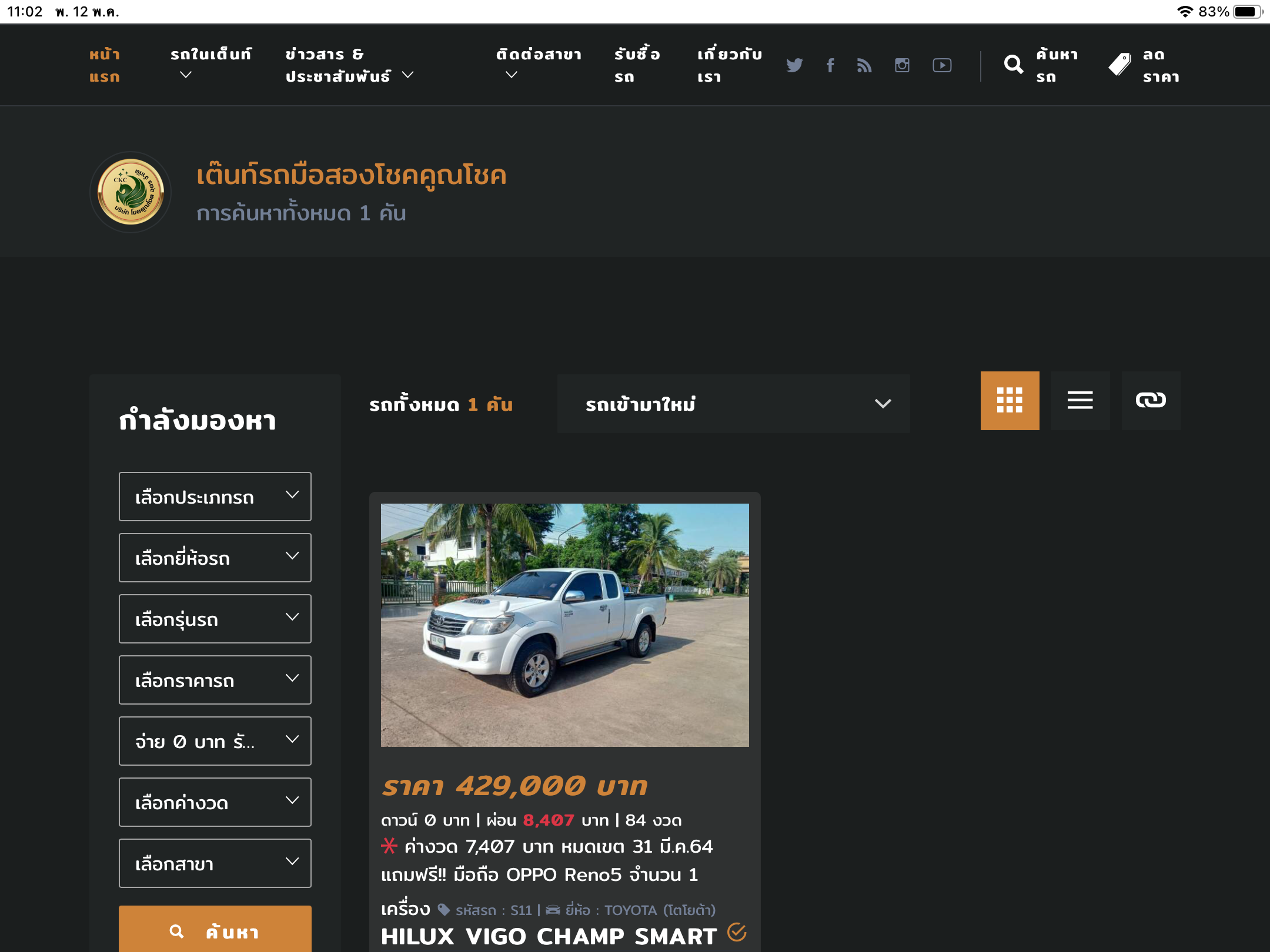Open the HILUX VIGO CHAMP SMART title link
The height and width of the screenshot is (952, 1270).
click(x=549, y=936)
